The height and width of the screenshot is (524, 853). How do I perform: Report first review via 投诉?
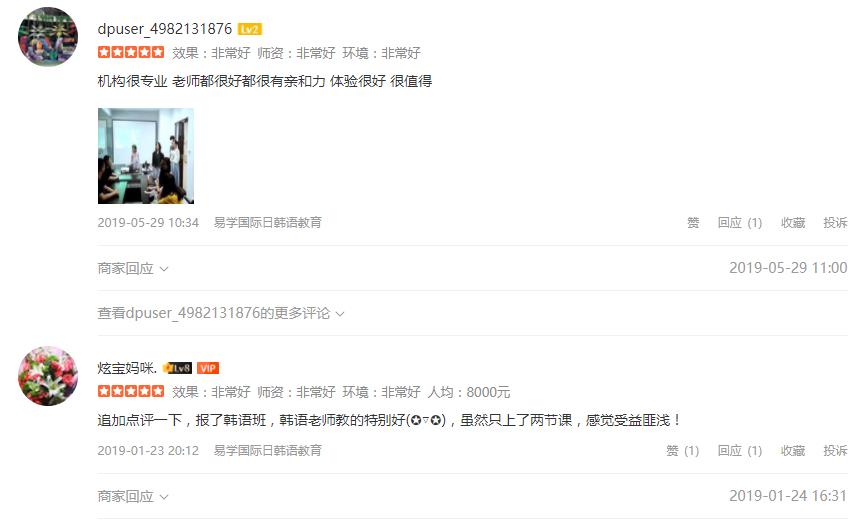pos(835,223)
